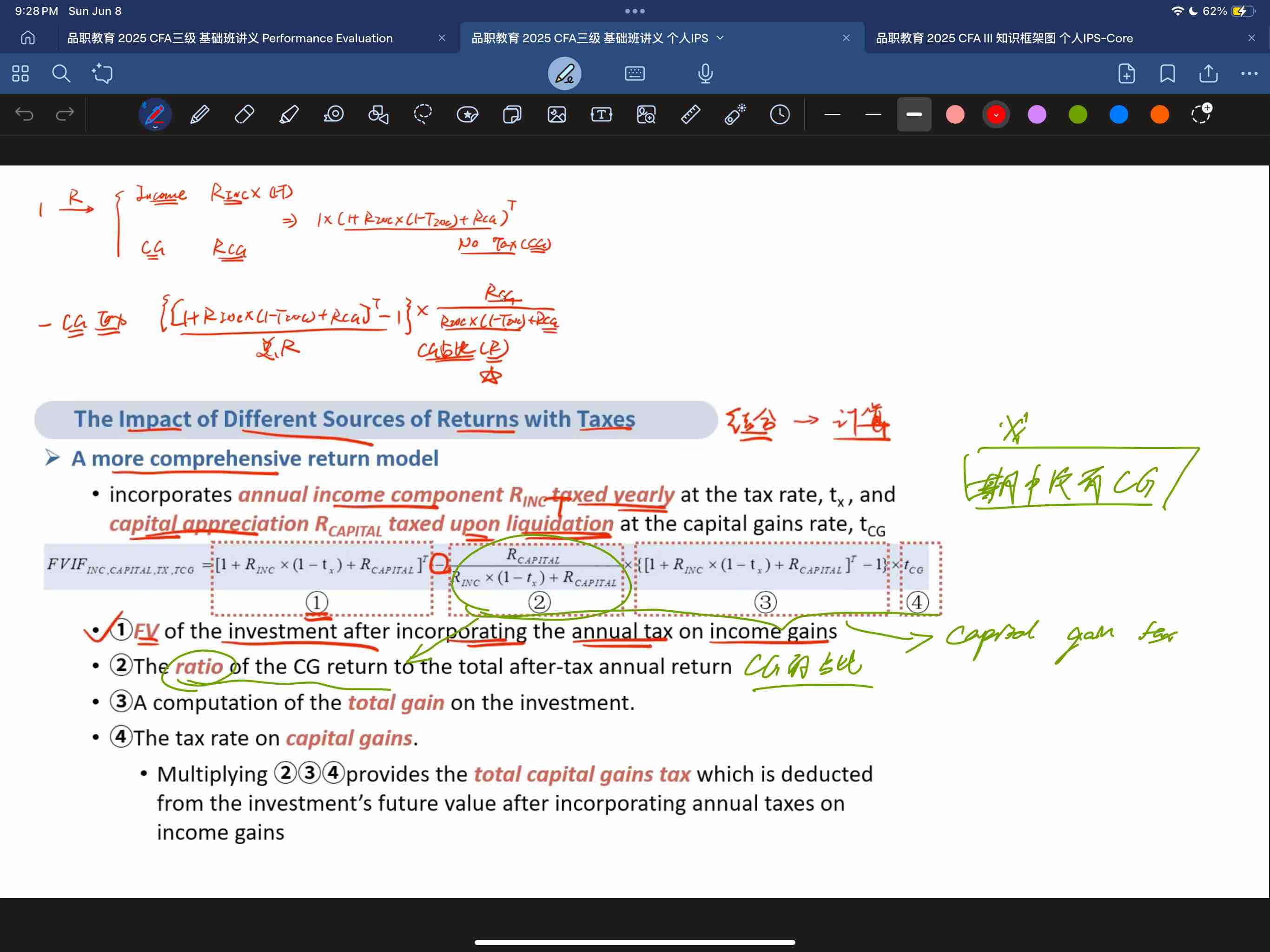Open the home screen icon
The image size is (1270, 952).
[x=27, y=38]
